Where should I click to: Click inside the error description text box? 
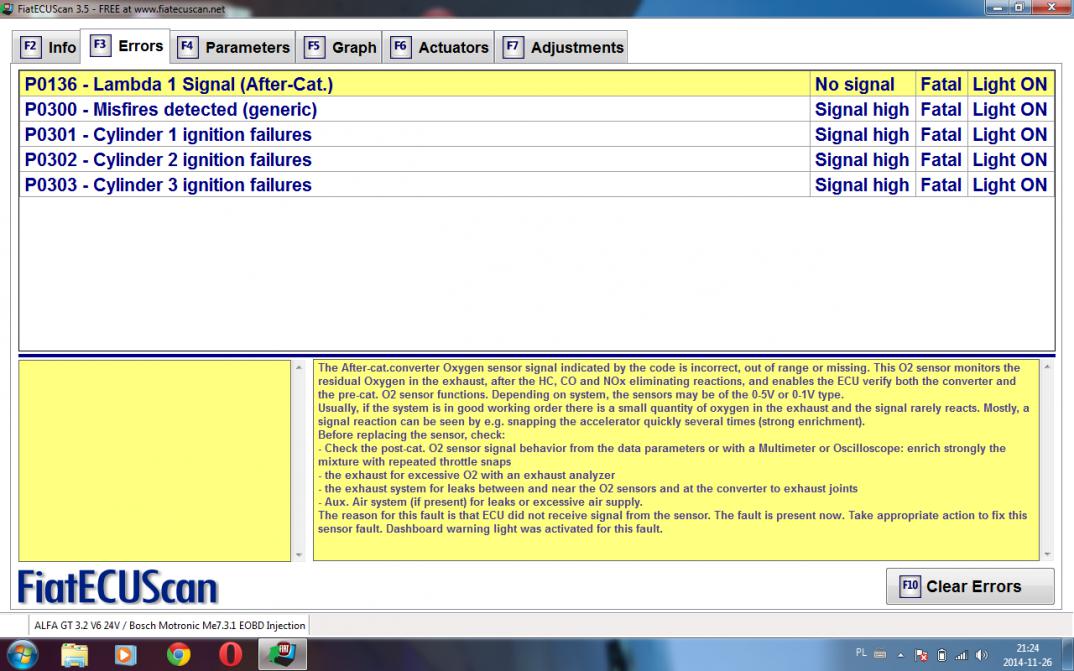click(676, 460)
